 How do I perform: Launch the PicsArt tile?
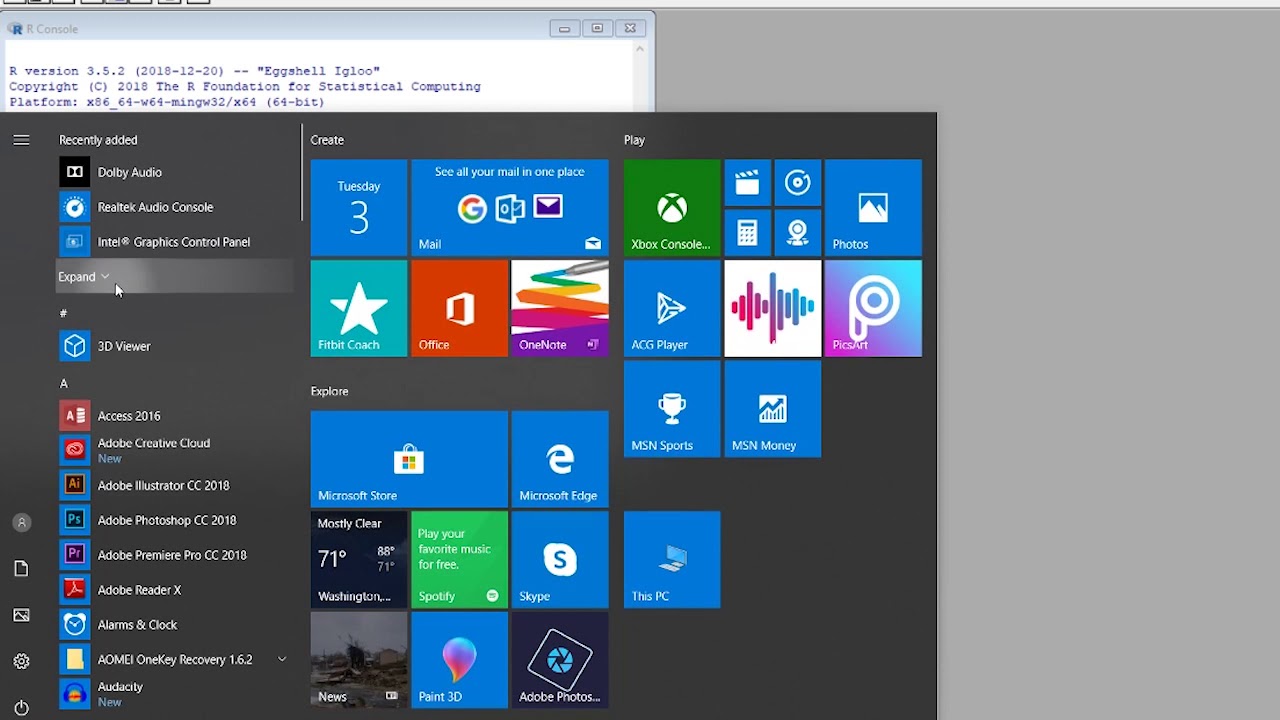(873, 308)
